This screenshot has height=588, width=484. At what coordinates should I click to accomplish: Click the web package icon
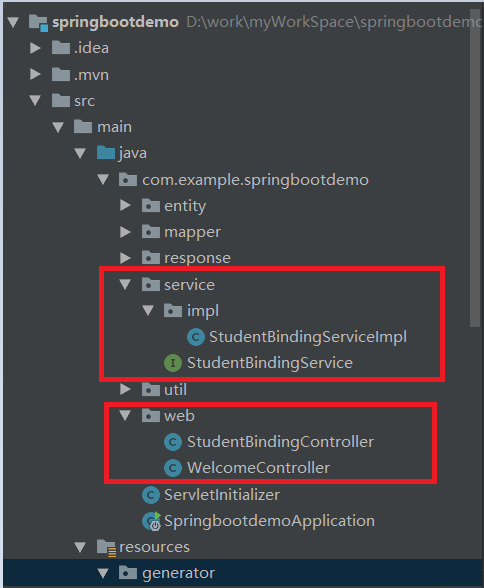(151, 415)
